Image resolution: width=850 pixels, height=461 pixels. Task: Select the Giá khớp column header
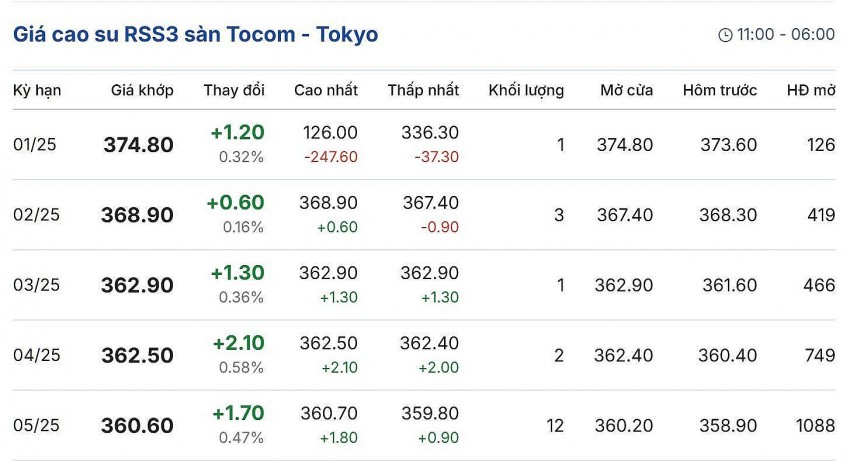[142, 90]
